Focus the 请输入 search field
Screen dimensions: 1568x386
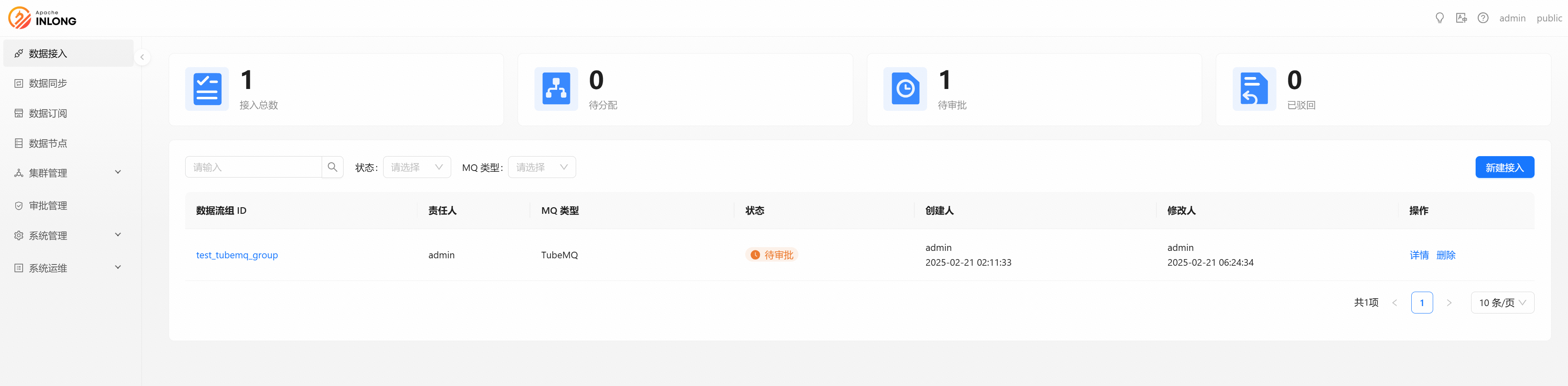point(253,167)
